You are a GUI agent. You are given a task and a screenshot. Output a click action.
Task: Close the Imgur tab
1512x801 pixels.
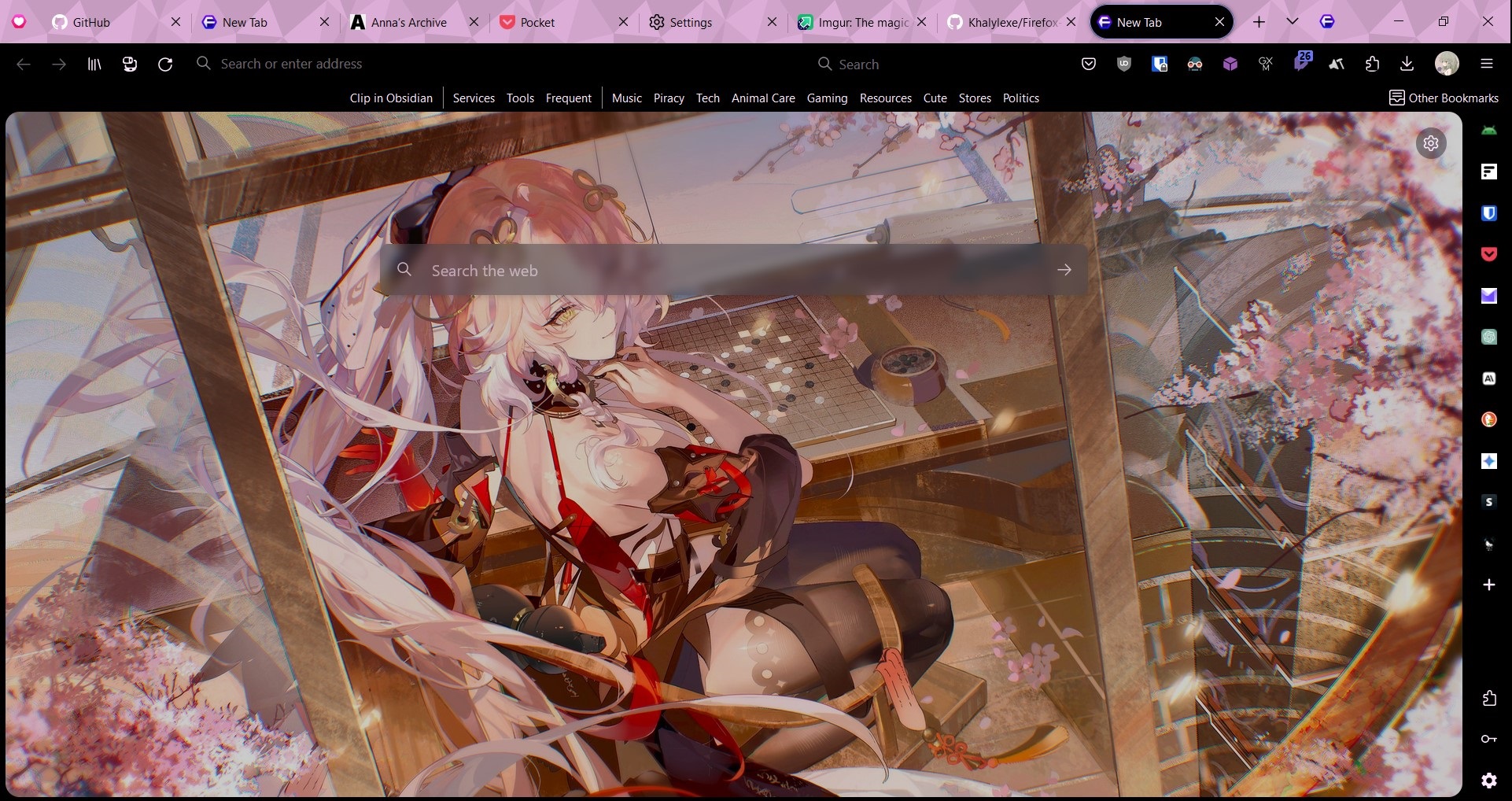(922, 22)
